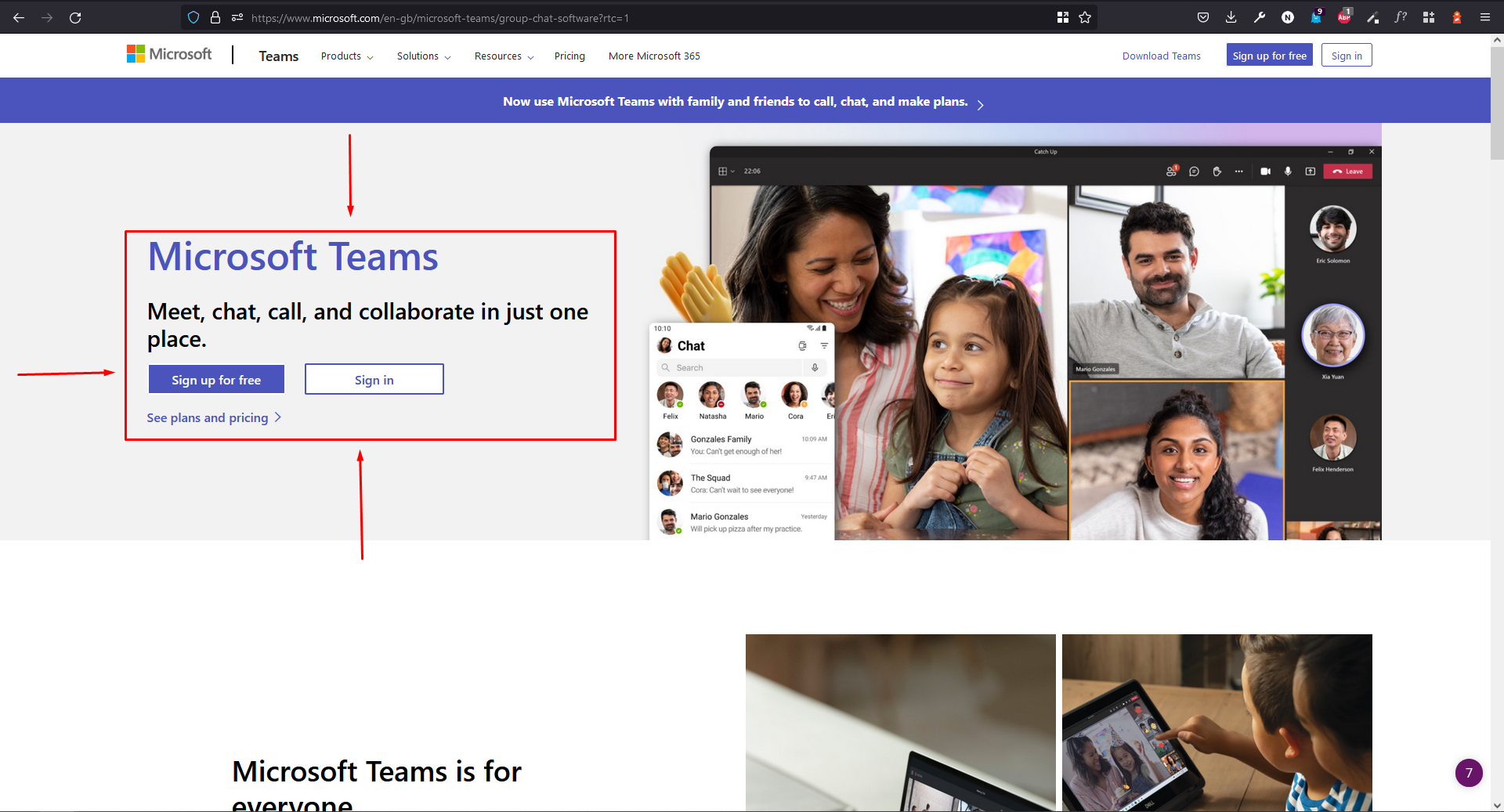Click the header Sign in button
This screenshot has height=812, width=1504.
(x=1347, y=56)
